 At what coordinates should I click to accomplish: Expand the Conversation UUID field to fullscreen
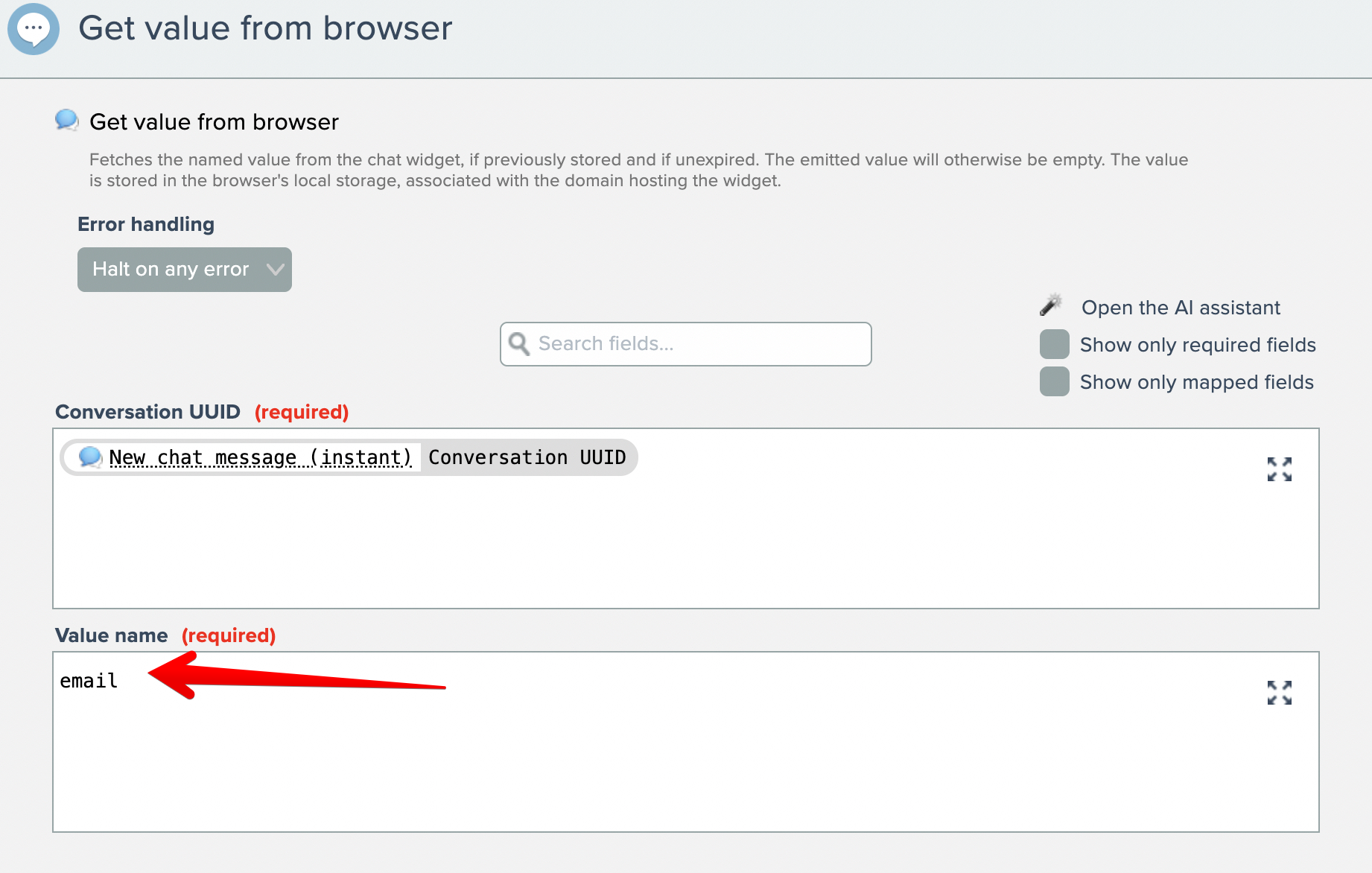[x=1279, y=469]
